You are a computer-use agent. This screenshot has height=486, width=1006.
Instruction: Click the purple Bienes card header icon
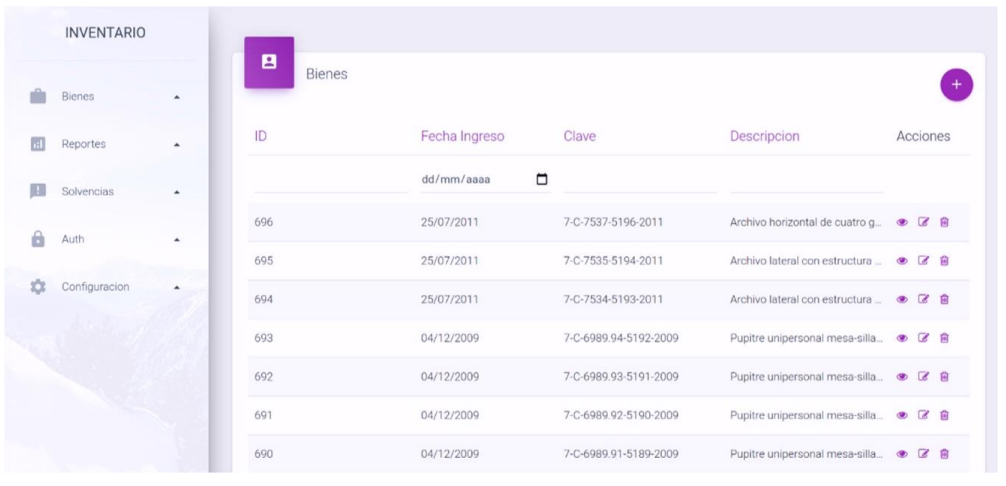(269, 62)
